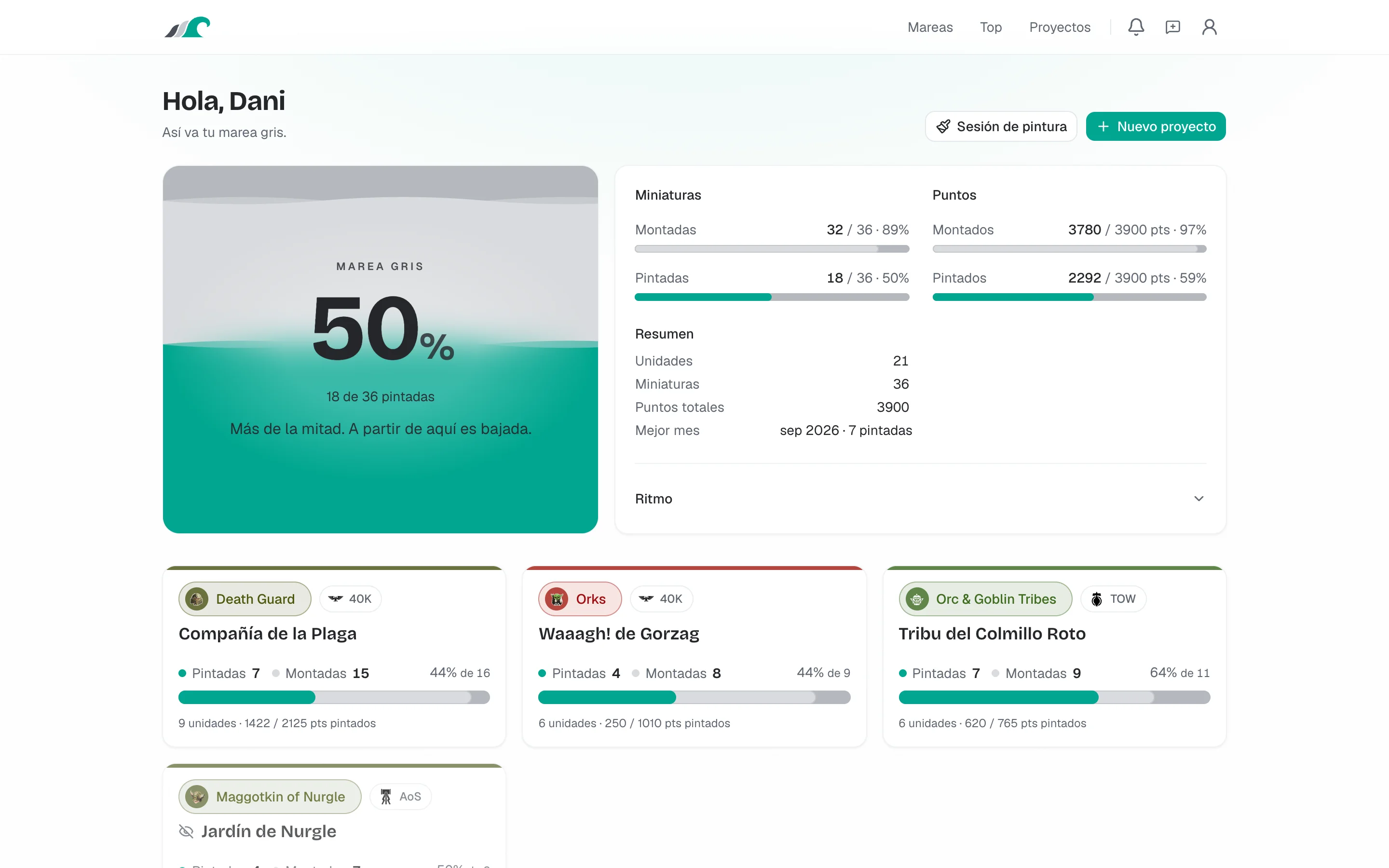The image size is (1389, 868).
Task: Click the Miniaturas Montadas progress bar
Action: [x=772, y=248]
